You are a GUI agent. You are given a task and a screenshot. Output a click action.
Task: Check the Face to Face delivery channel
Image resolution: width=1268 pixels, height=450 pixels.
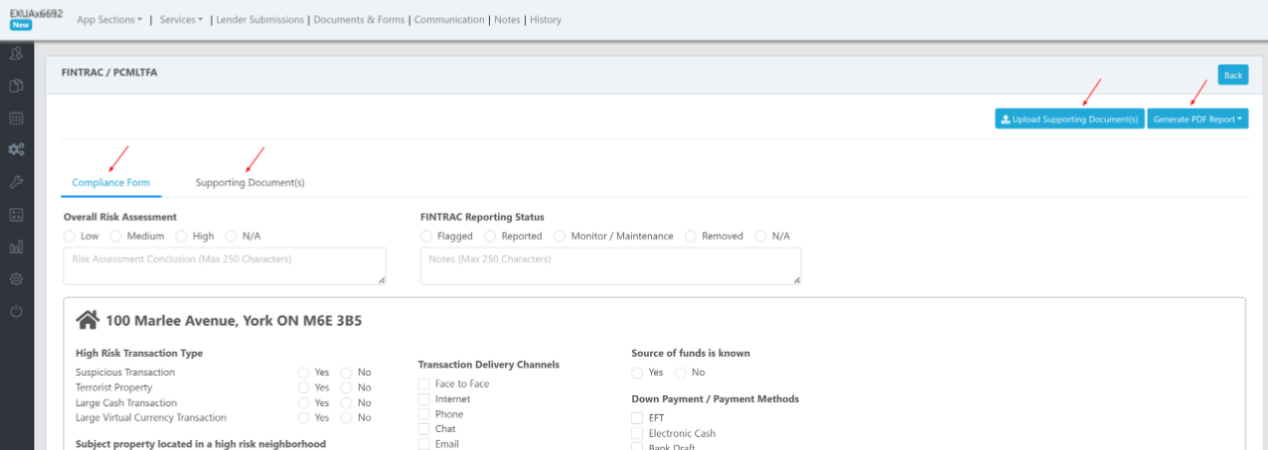pos(424,384)
